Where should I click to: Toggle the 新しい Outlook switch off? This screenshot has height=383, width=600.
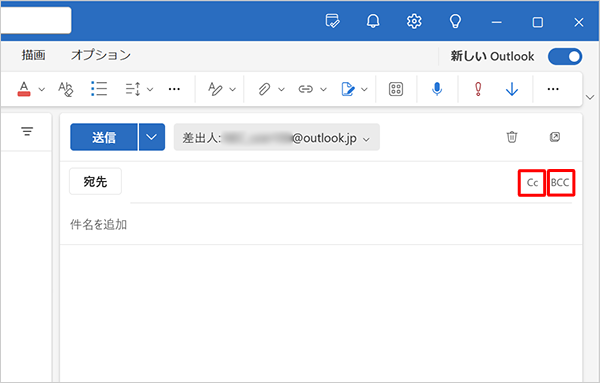click(565, 57)
